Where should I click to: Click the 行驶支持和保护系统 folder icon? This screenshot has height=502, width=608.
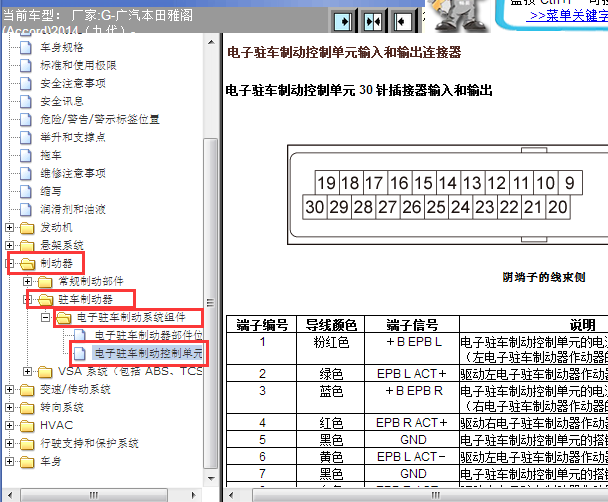click(x=27, y=443)
